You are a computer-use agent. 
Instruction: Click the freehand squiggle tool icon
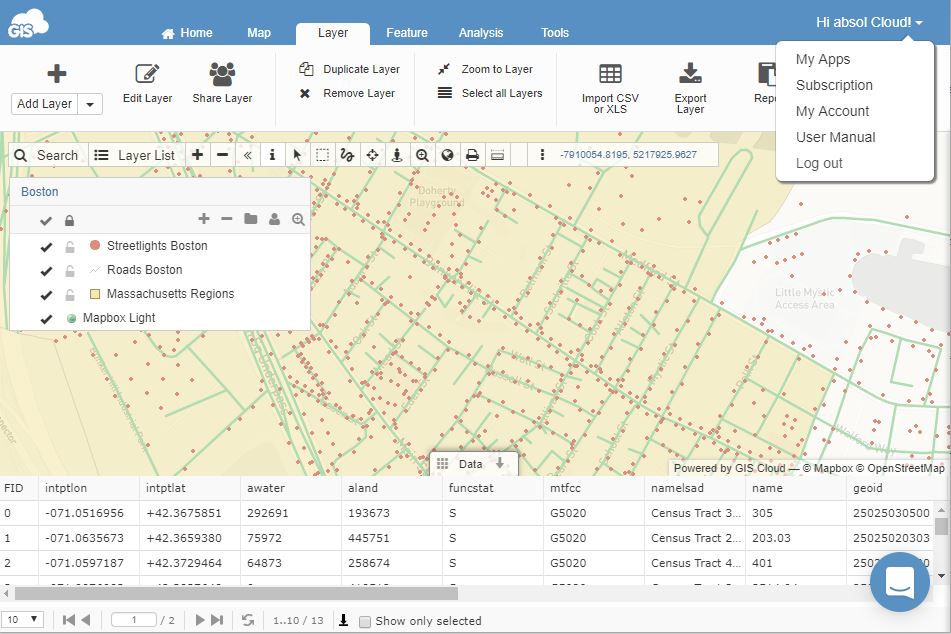pyautogui.click(x=348, y=155)
